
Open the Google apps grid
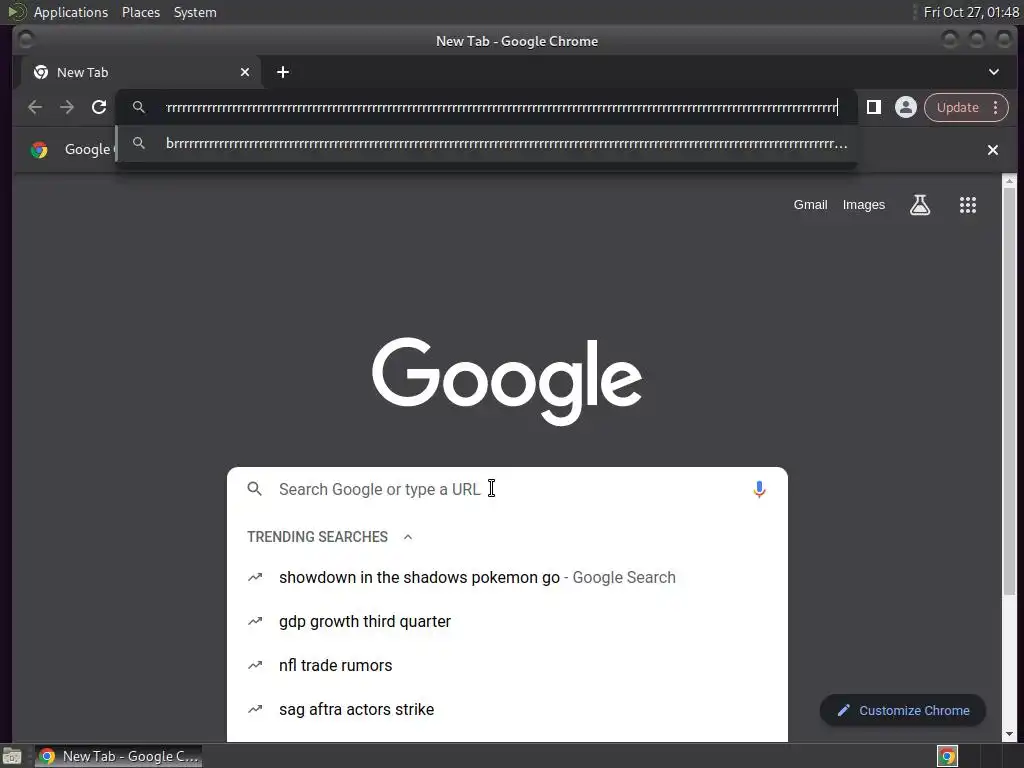(967, 205)
